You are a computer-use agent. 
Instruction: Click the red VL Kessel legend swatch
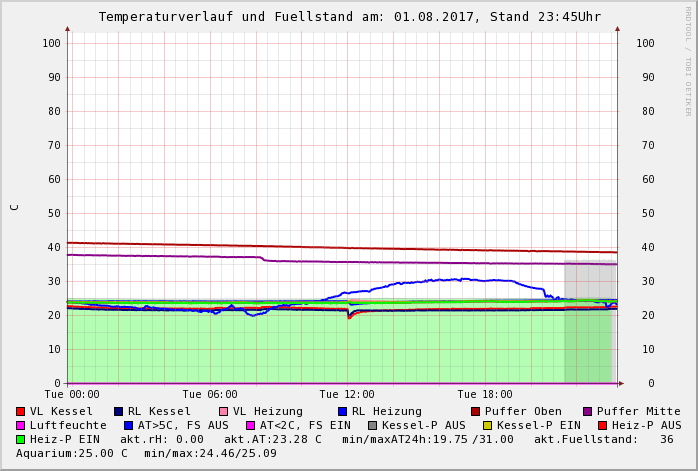click(x=21, y=411)
